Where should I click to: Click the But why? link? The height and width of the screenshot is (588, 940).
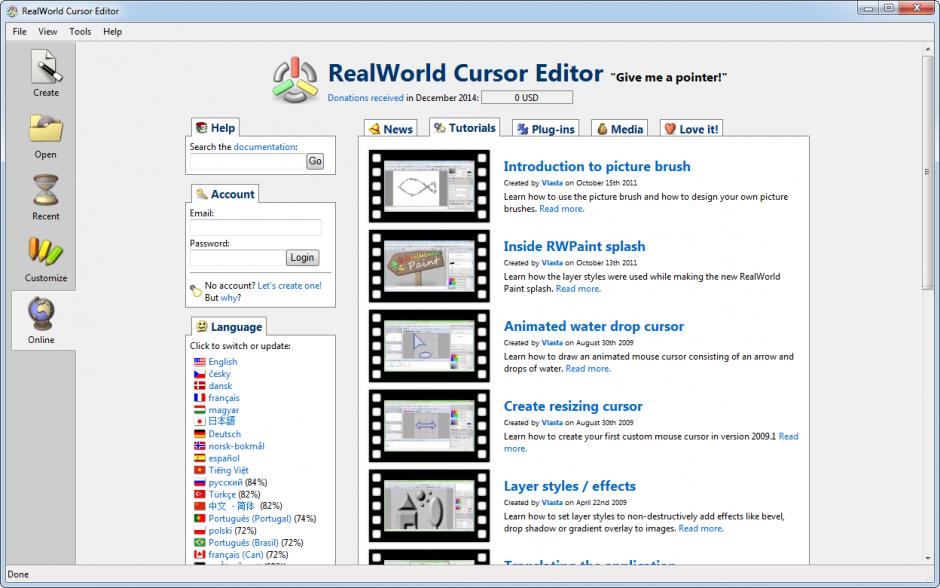231,298
